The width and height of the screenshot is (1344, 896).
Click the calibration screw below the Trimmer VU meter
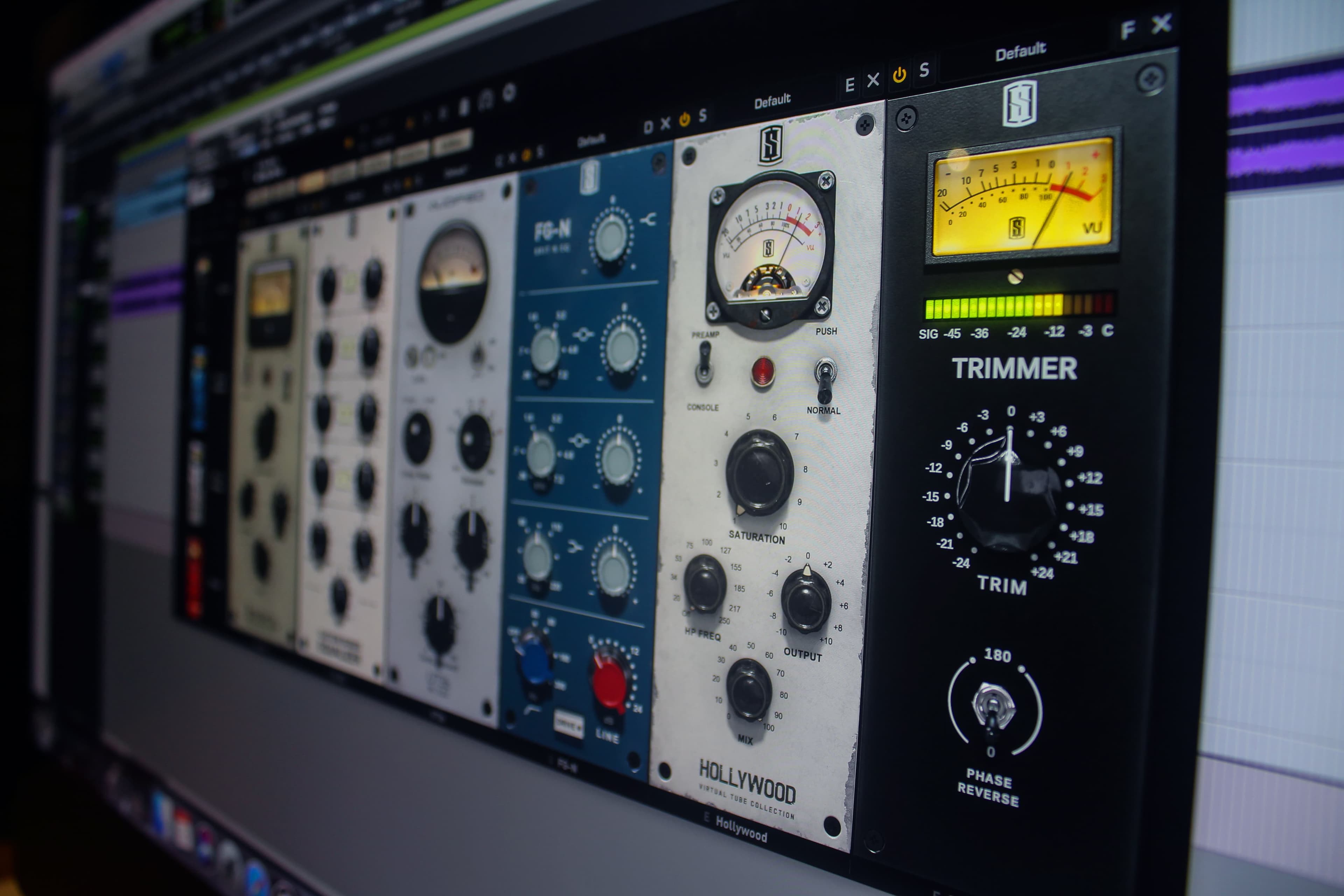(x=1015, y=276)
